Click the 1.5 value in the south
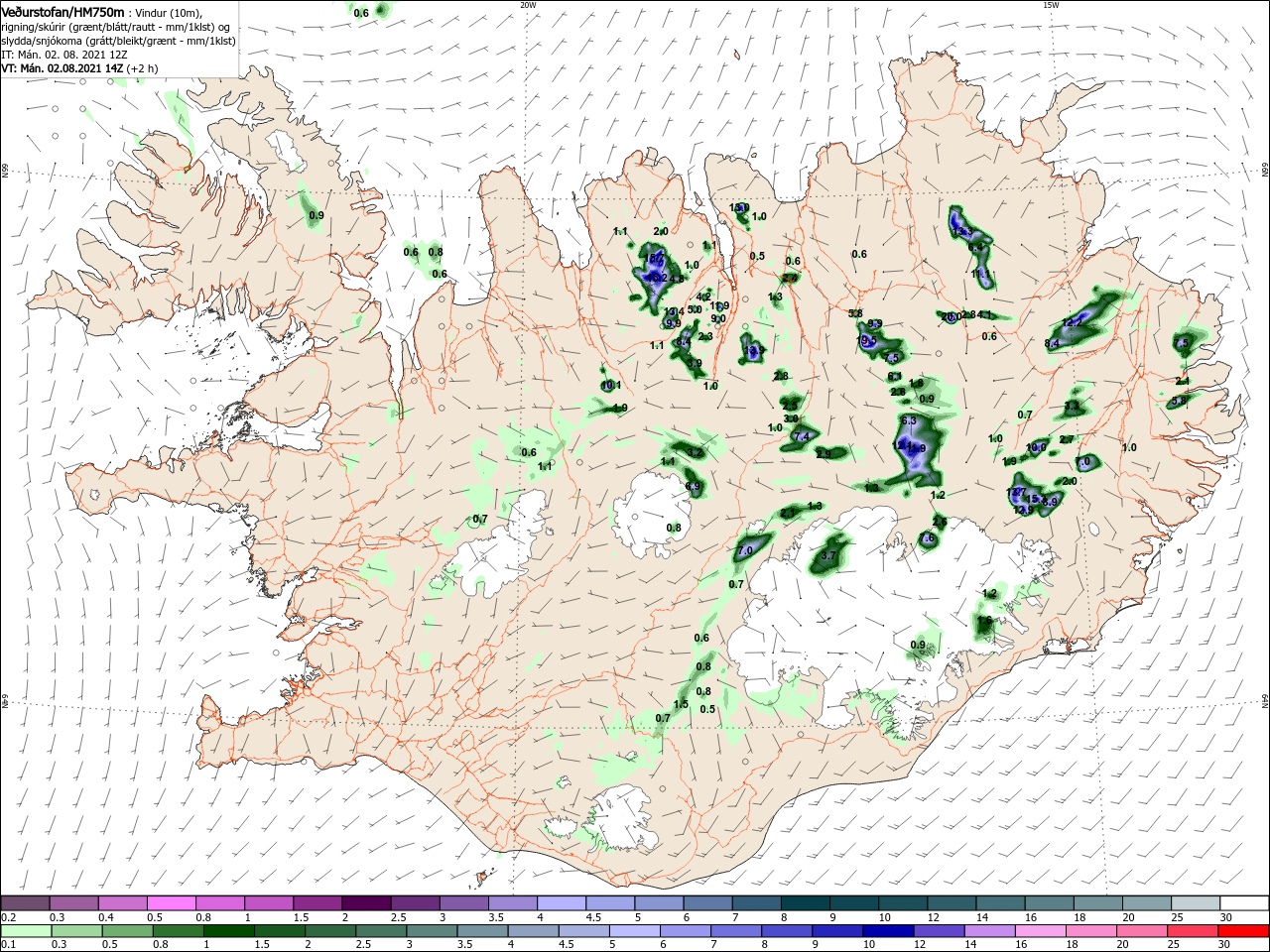1270x952 pixels. pos(681,704)
